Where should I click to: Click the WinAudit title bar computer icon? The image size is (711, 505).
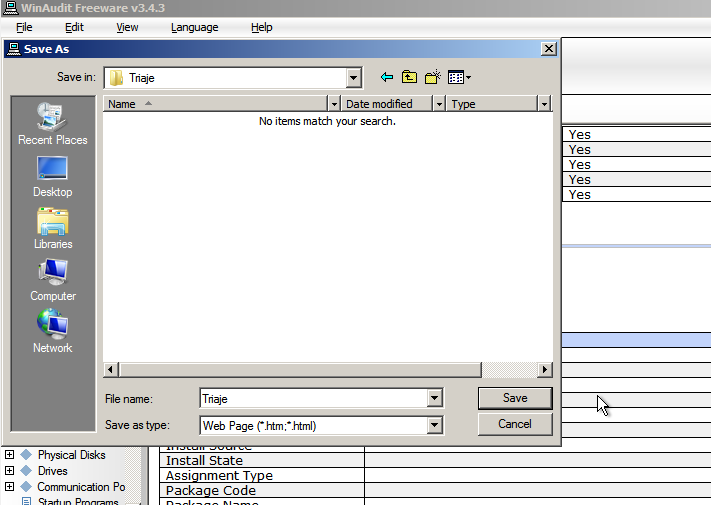[10, 8]
